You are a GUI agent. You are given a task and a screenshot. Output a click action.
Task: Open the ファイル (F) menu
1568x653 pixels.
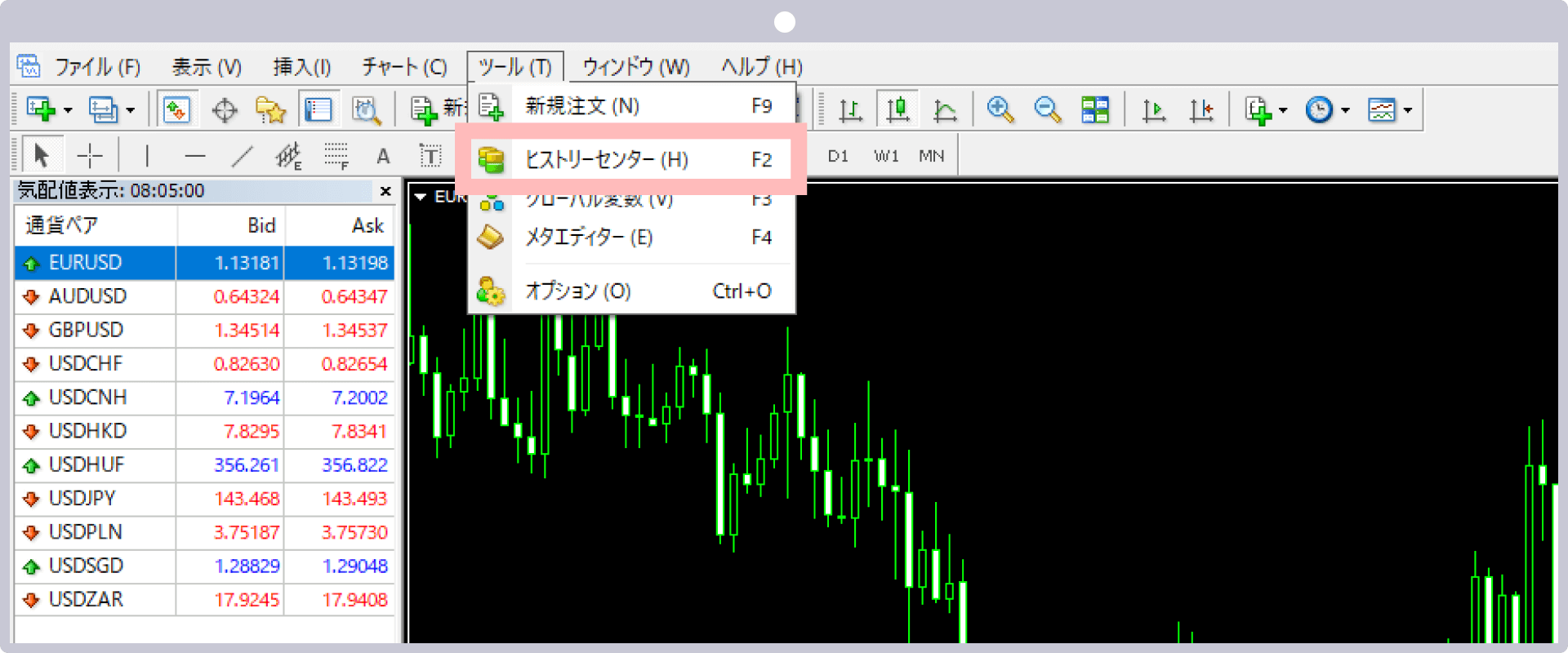coord(98,67)
